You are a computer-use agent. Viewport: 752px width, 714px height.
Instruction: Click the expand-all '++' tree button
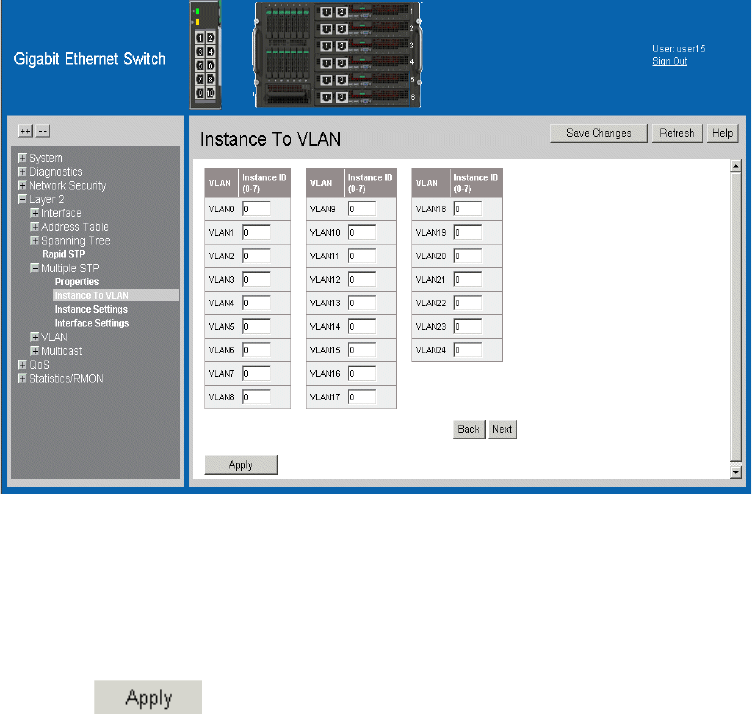27,131
